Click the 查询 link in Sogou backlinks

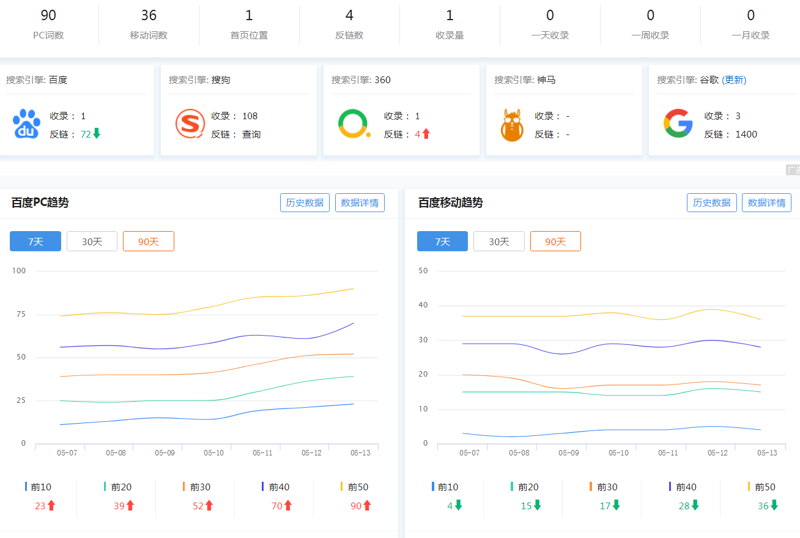[x=250, y=134]
